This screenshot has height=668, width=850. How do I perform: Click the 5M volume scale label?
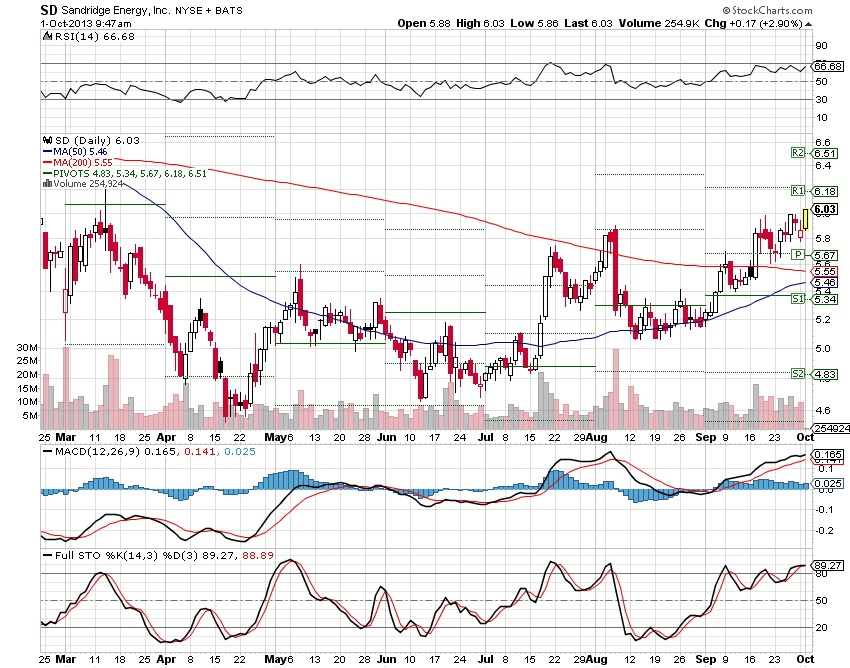[30, 416]
